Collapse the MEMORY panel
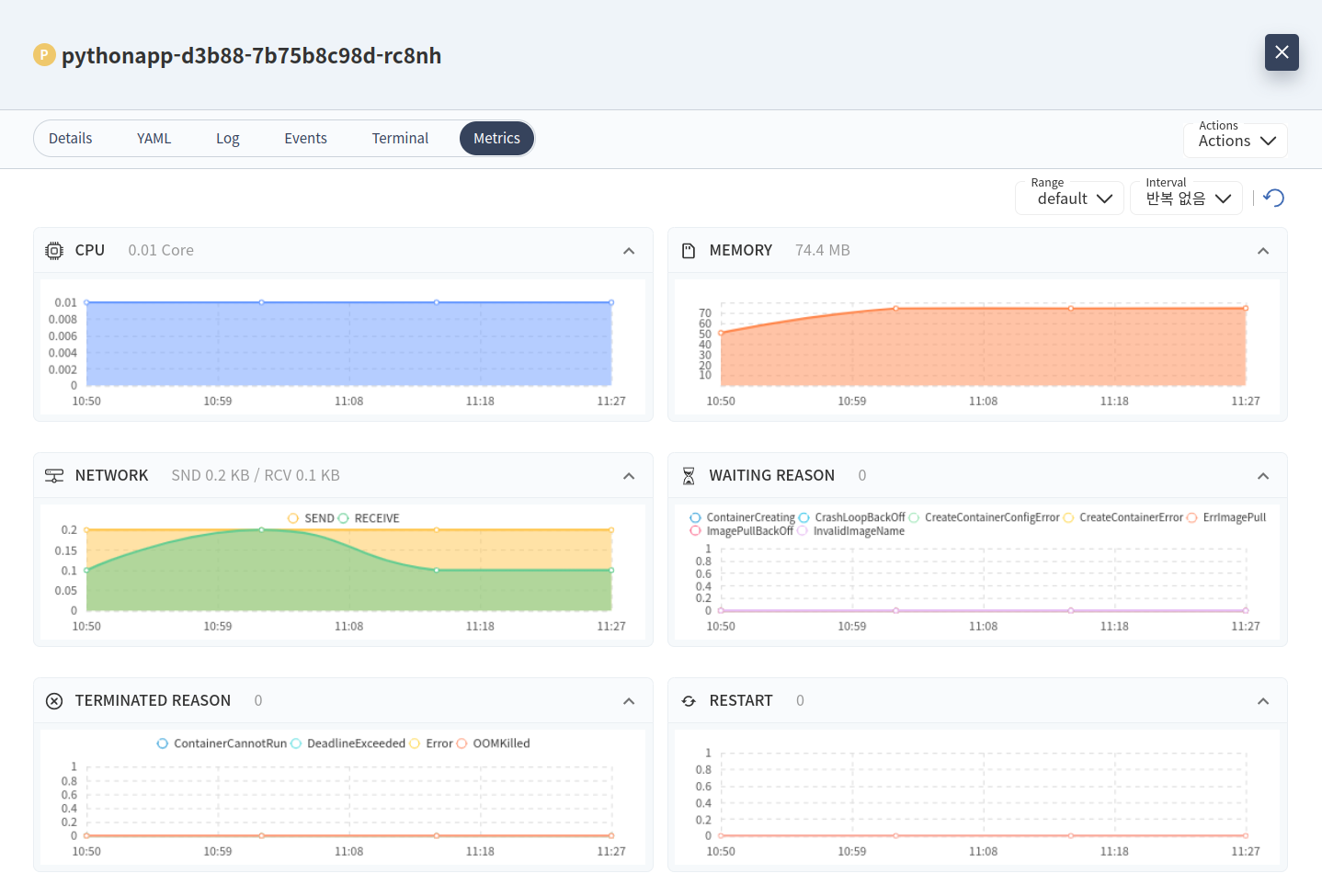This screenshot has width=1322, height=896. pyautogui.click(x=1263, y=251)
